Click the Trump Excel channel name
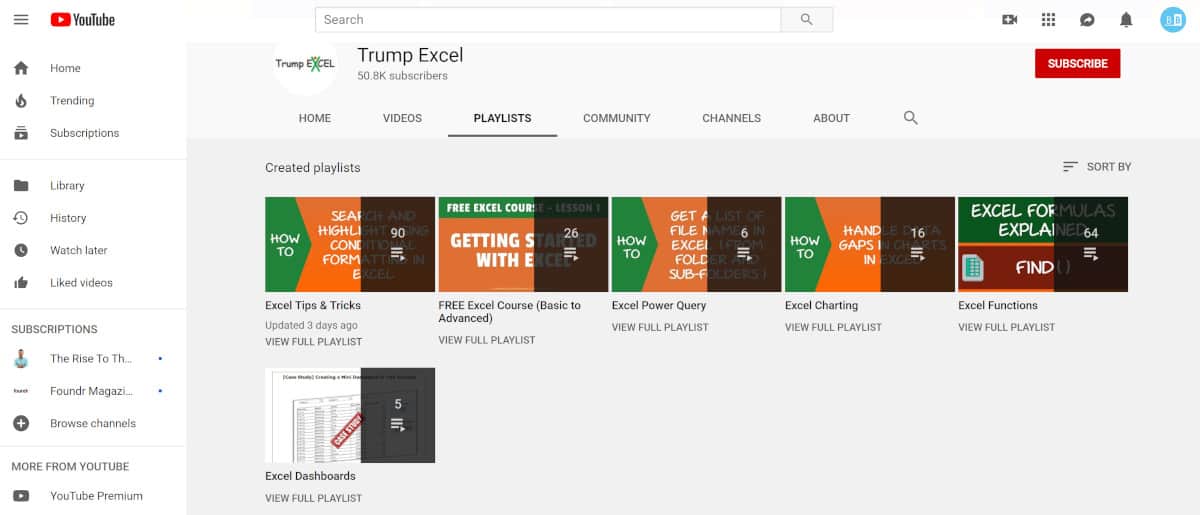Image resolution: width=1200 pixels, height=515 pixels. (410, 55)
